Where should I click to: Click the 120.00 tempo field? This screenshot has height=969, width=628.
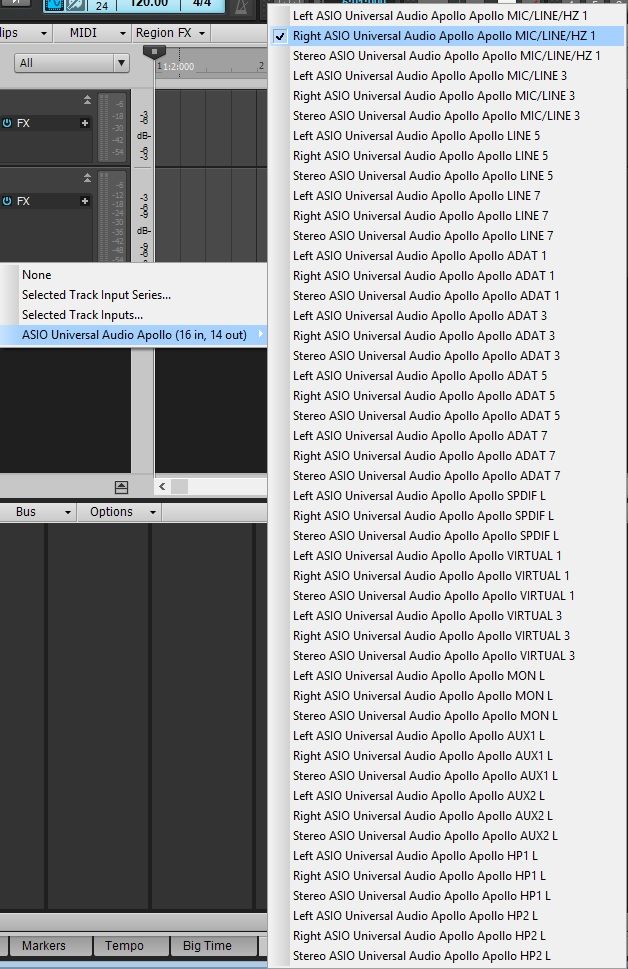[x=149, y=4]
